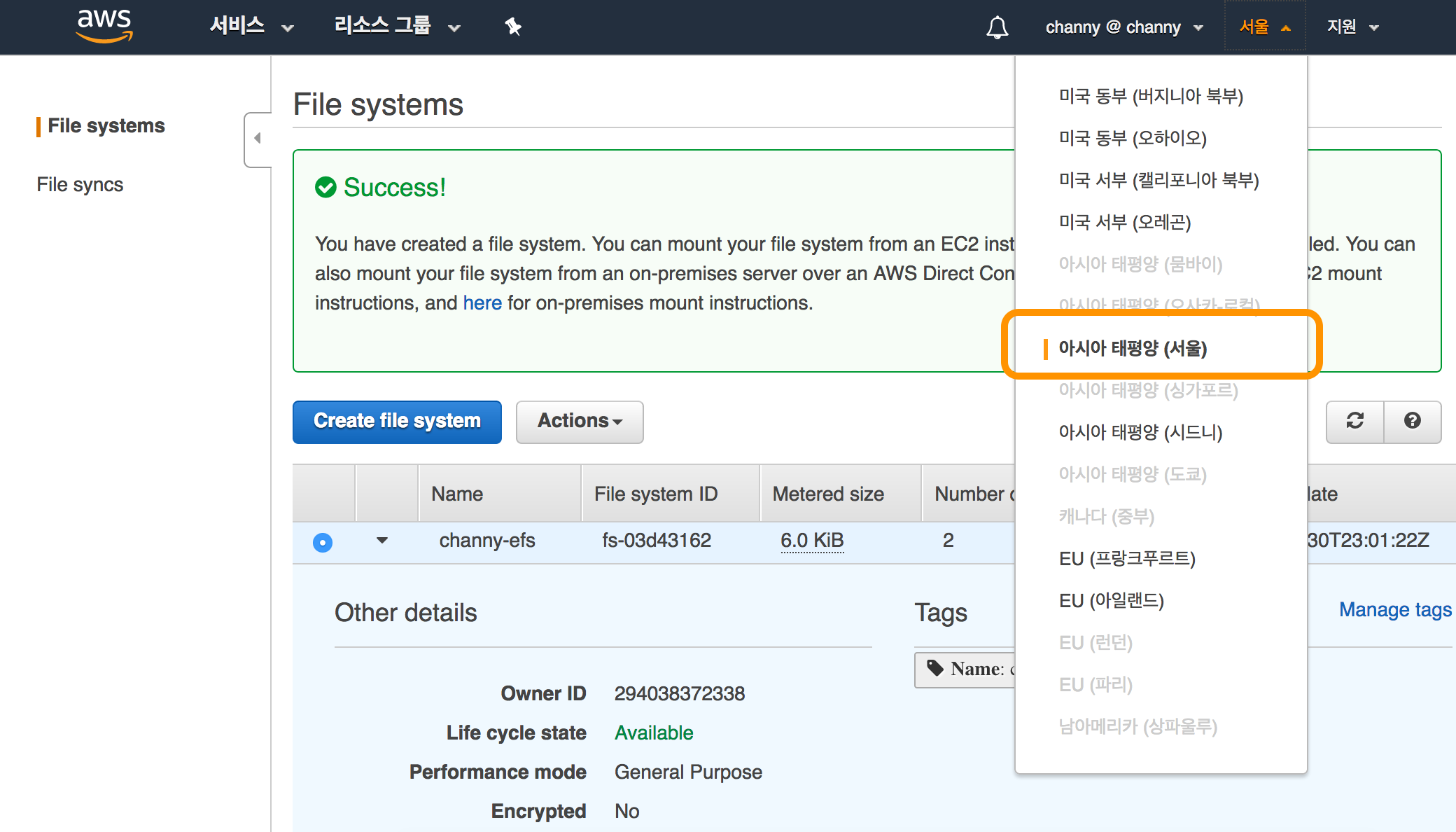
Task: Open the 리소스 그룹 resource groups dropdown
Action: pyautogui.click(x=397, y=27)
